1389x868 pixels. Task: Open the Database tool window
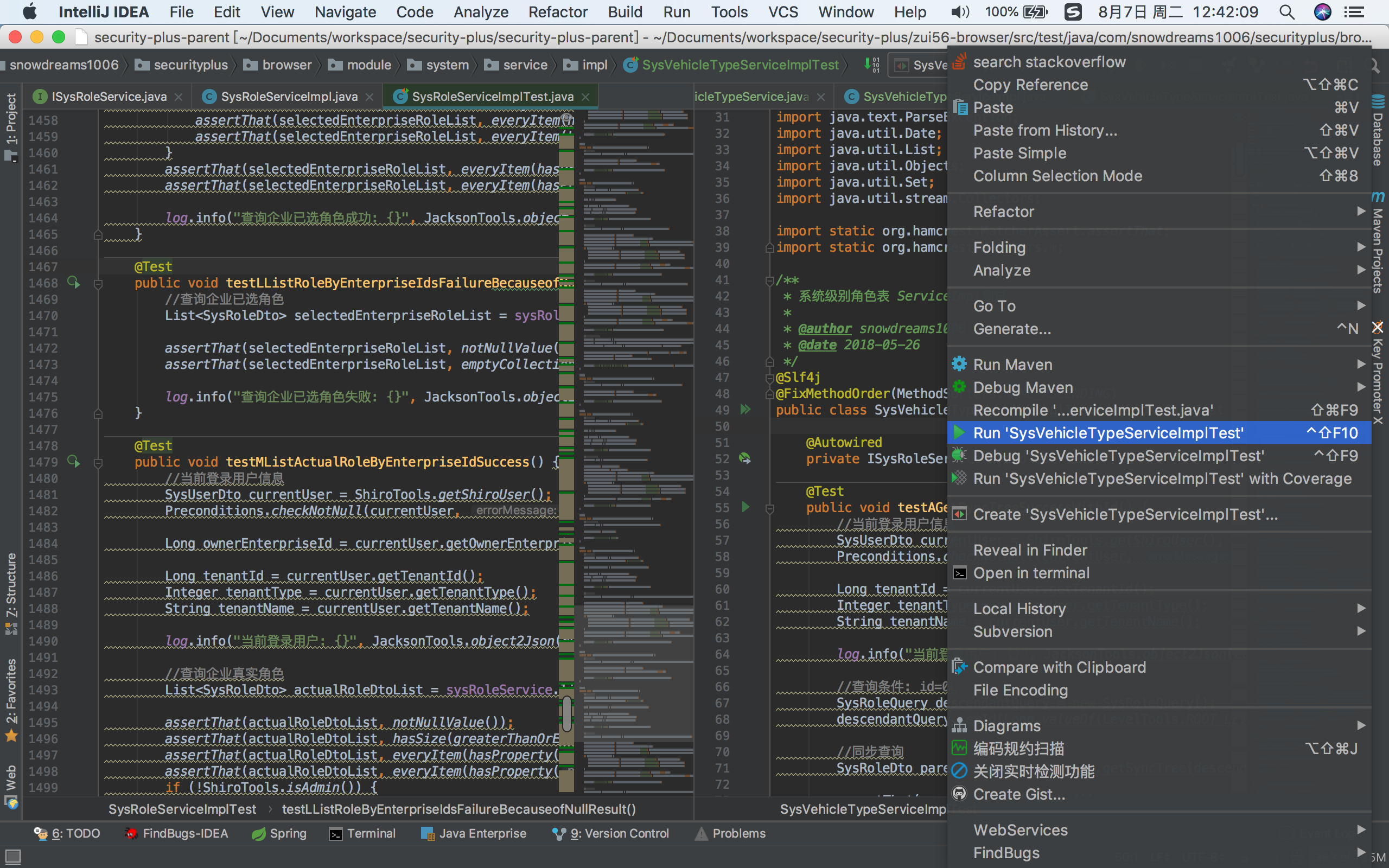coord(1378,131)
